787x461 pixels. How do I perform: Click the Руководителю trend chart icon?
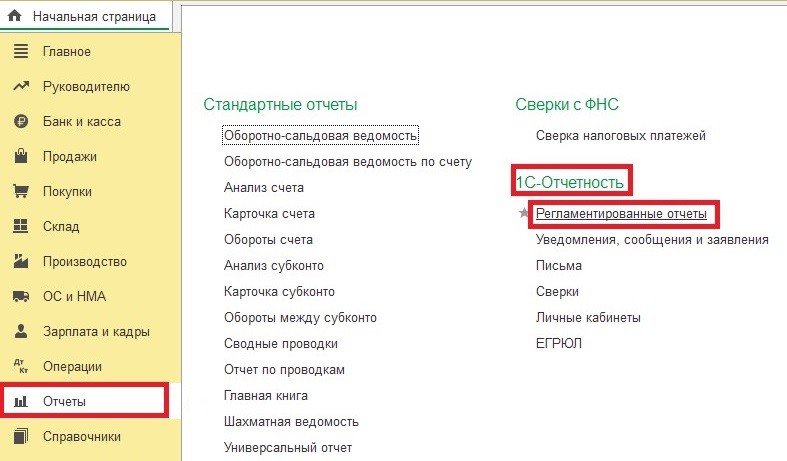21,86
